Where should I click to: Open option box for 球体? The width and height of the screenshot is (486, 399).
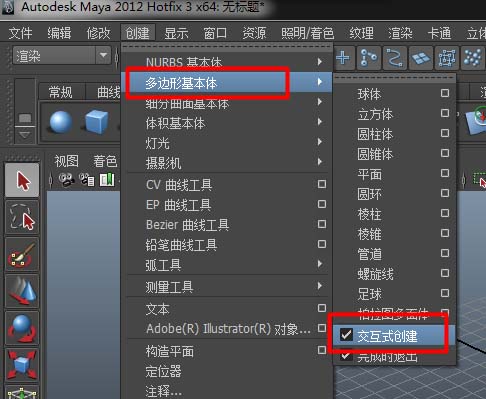pos(445,93)
